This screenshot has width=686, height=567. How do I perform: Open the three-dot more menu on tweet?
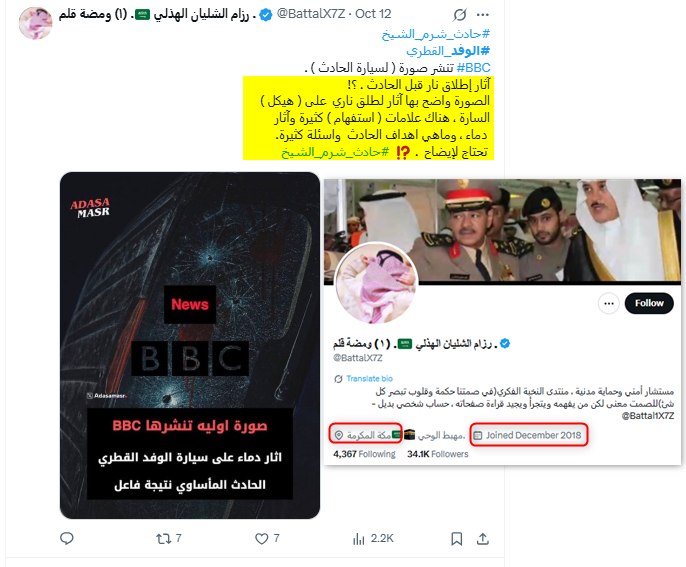tap(483, 15)
